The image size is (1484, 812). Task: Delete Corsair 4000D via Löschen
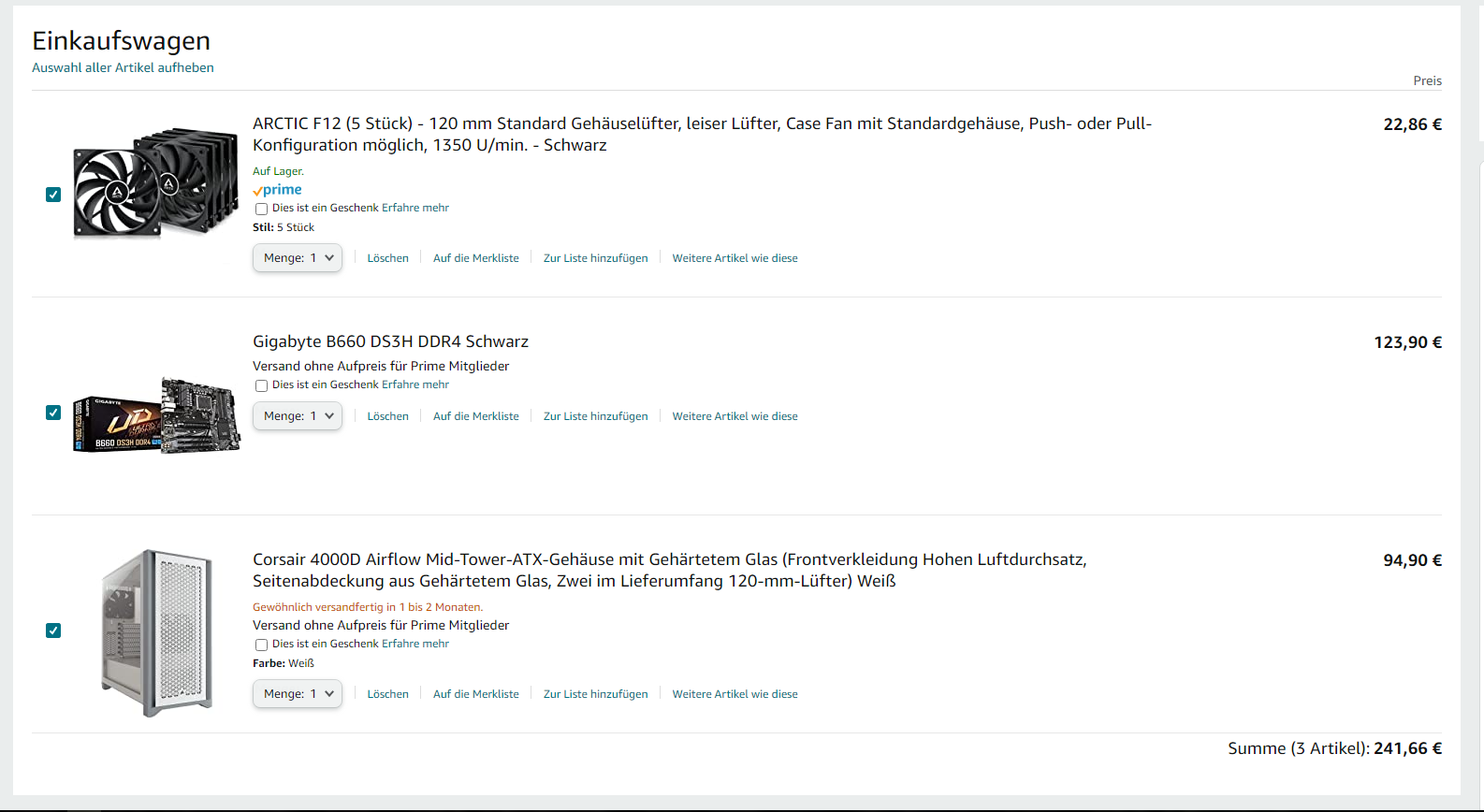pyautogui.click(x=387, y=694)
